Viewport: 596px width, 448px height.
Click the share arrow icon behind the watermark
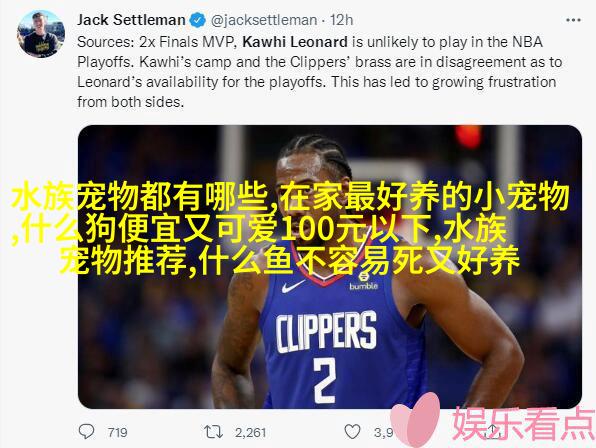click(x=493, y=431)
